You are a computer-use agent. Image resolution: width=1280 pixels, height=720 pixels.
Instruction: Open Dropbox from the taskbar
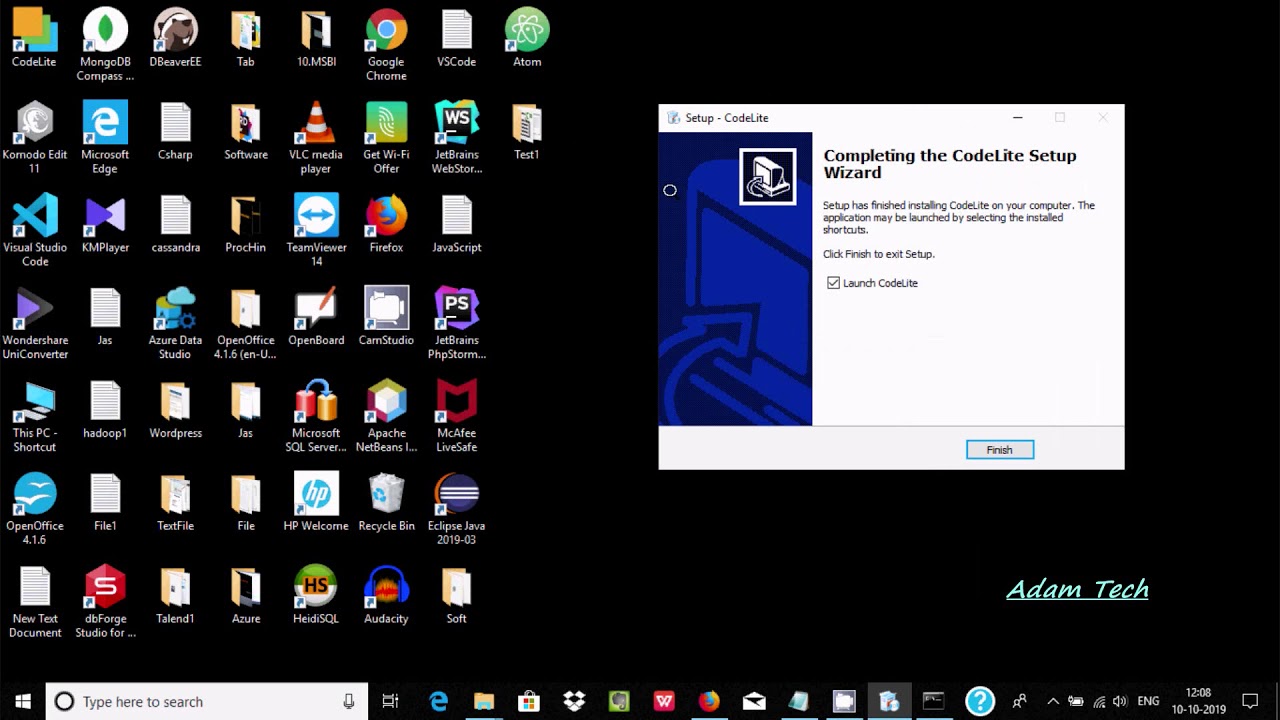pos(574,701)
